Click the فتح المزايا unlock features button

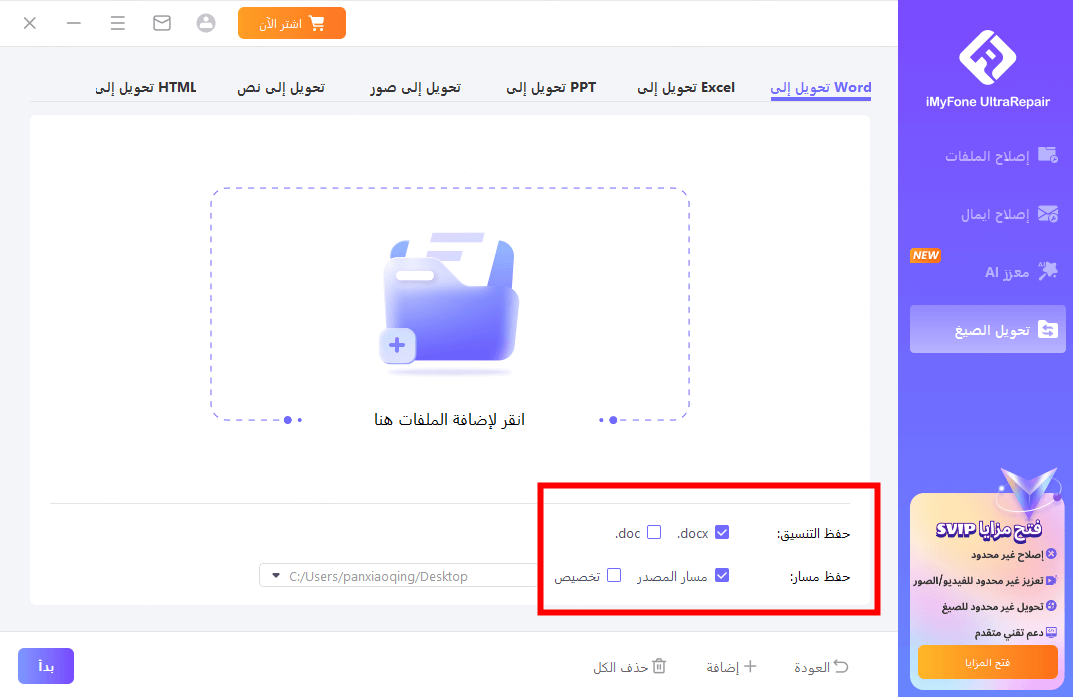point(987,662)
